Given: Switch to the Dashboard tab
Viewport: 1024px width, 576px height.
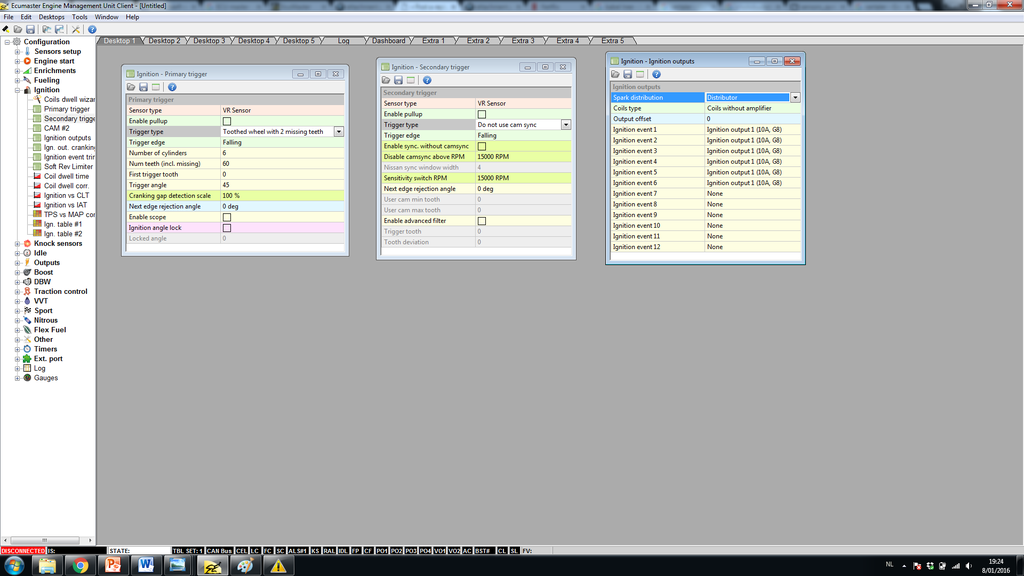Looking at the screenshot, I should pyautogui.click(x=388, y=41).
